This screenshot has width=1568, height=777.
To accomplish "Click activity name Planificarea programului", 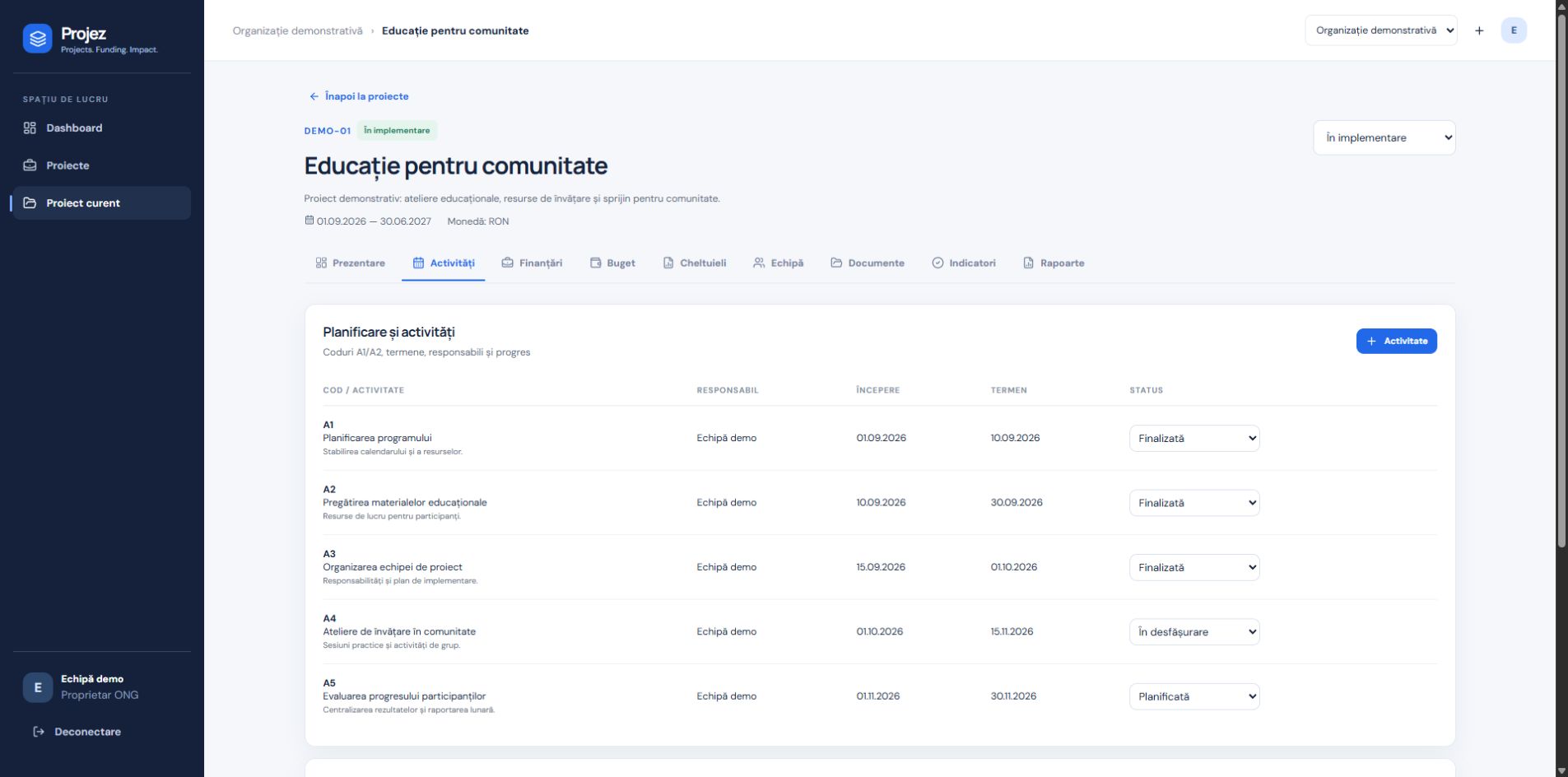I will pyautogui.click(x=377, y=438).
